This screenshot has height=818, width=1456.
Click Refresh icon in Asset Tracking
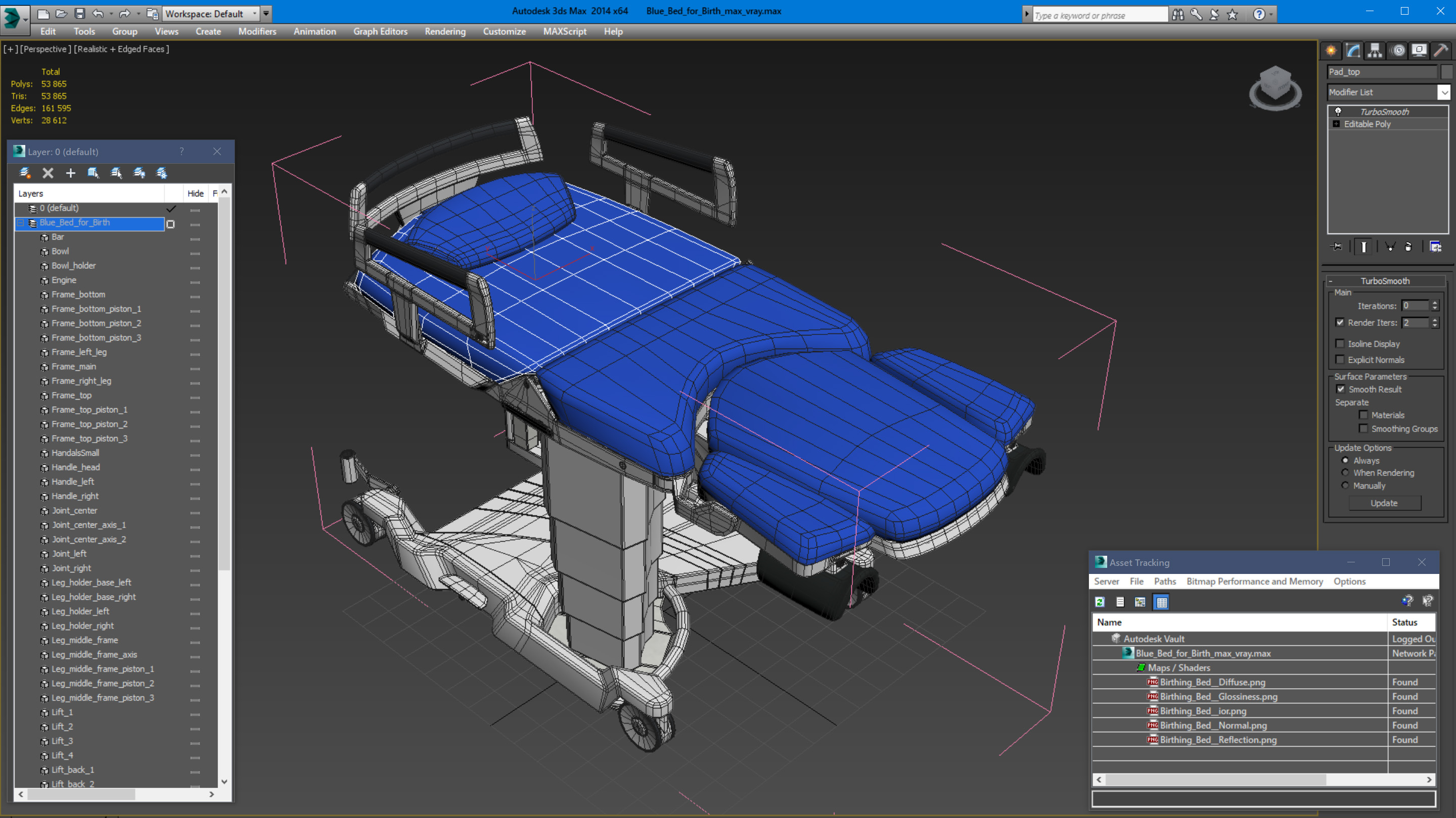point(1100,602)
